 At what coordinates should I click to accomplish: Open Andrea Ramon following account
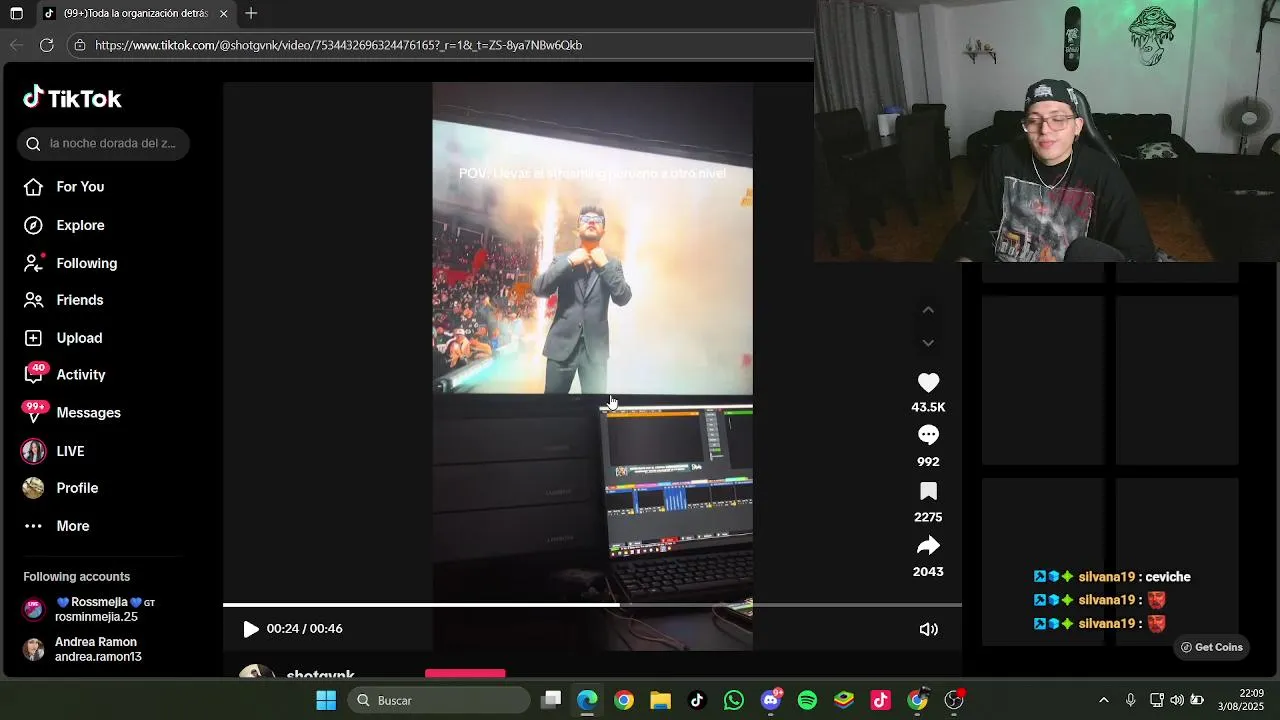(x=84, y=649)
